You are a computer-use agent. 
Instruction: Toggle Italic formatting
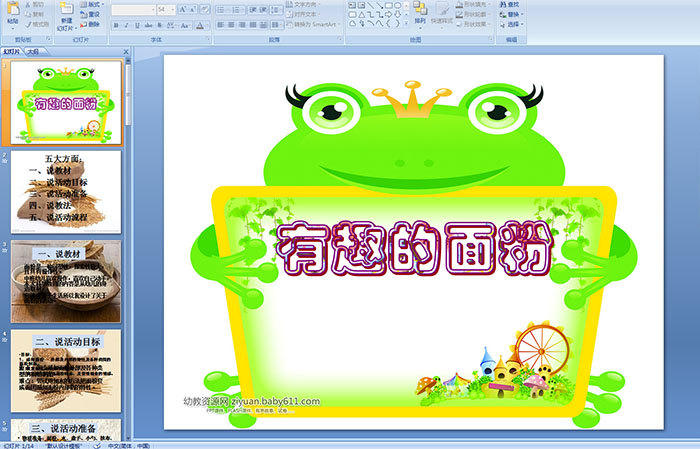point(126,25)
